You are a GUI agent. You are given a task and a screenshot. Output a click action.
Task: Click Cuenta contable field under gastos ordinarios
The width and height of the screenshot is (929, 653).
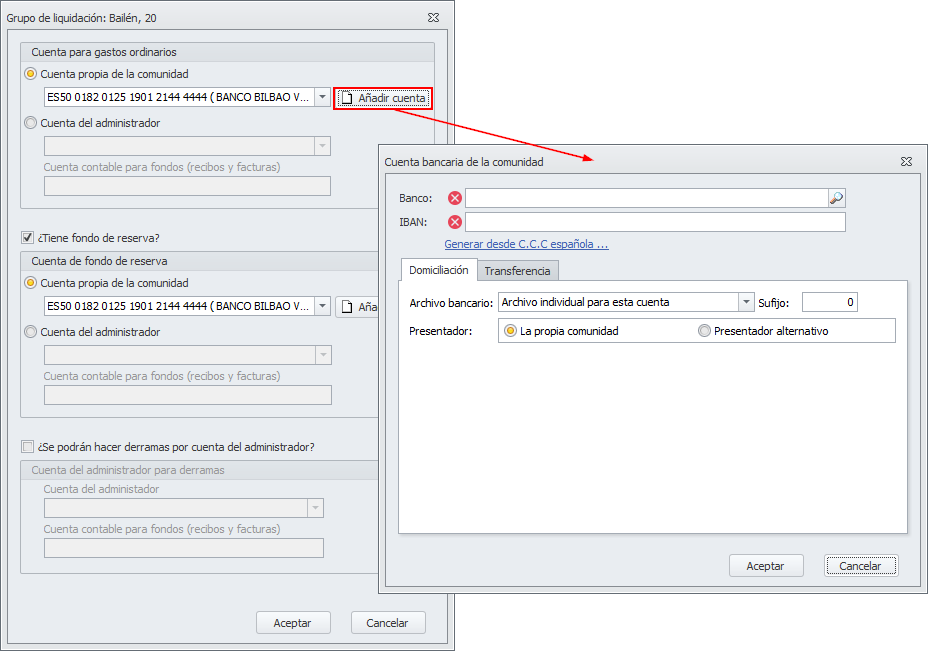point(187,186)
